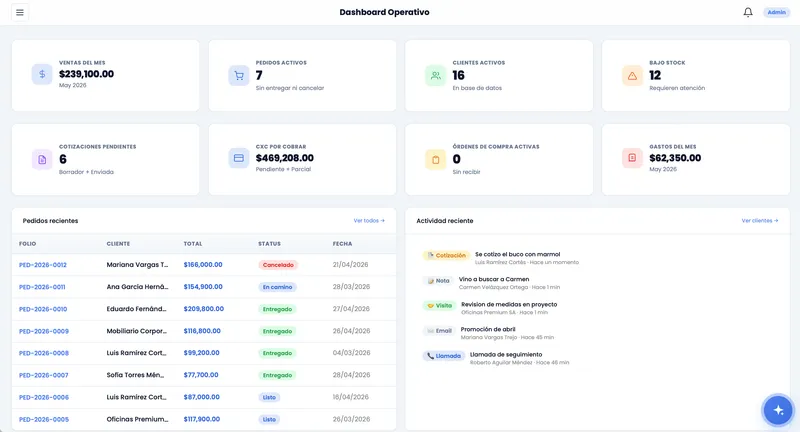The width and height of the screenshot is (800, 432).
Task: Click the warning triangle icon on Bajo Stock
Action: (x=632, y=76)
